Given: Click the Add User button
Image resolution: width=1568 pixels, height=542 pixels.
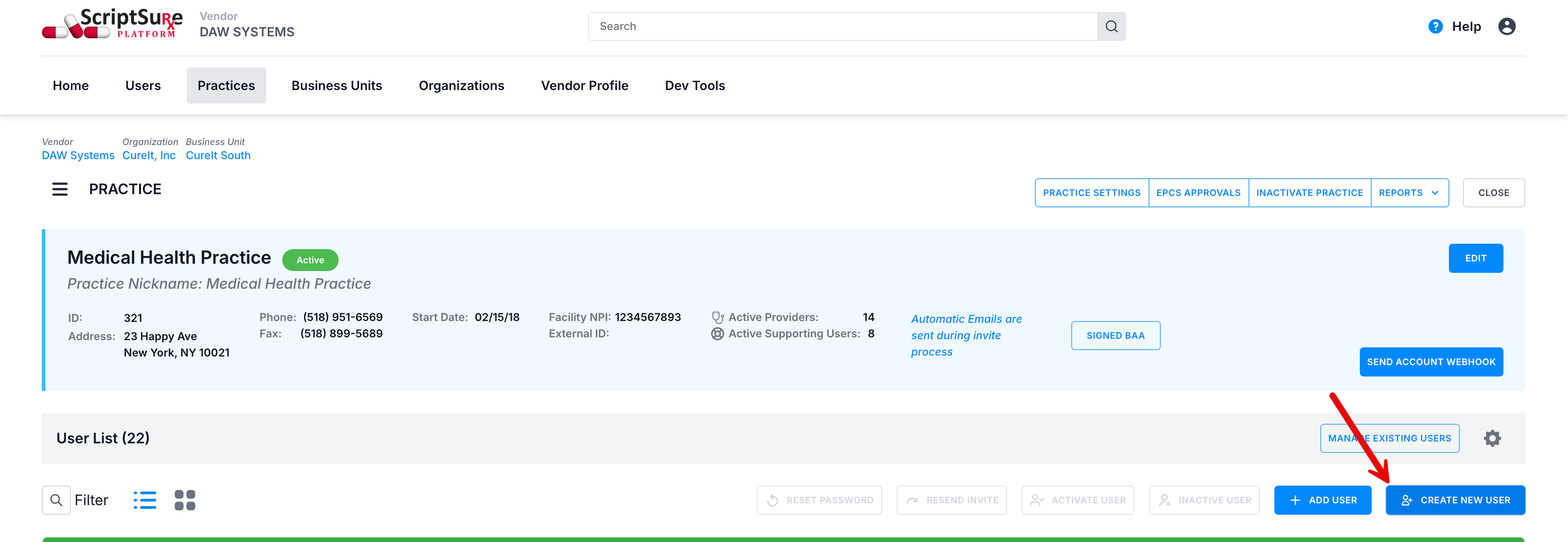Looking at the screenshot, I should pos(1322,500).
